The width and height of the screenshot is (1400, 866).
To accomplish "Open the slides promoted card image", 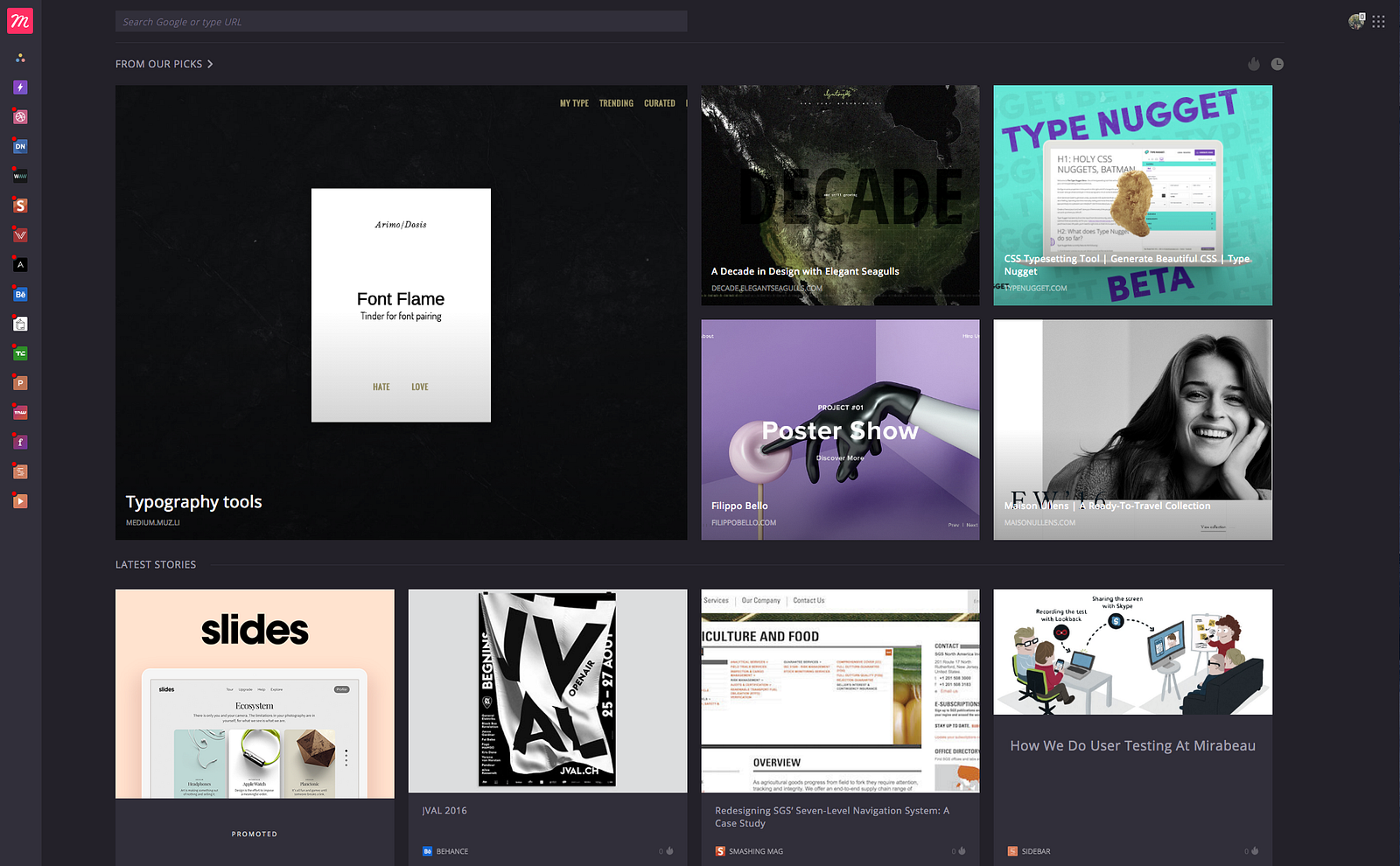I will point(255,694).
